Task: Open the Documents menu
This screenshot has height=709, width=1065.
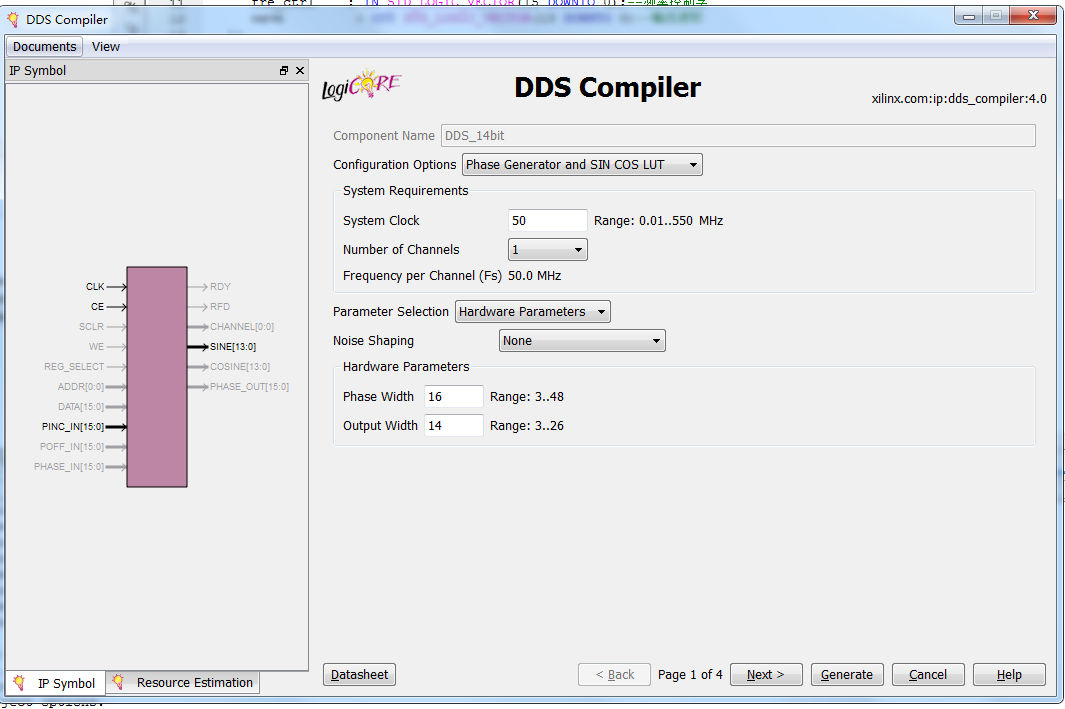Action: click(45, 47)
